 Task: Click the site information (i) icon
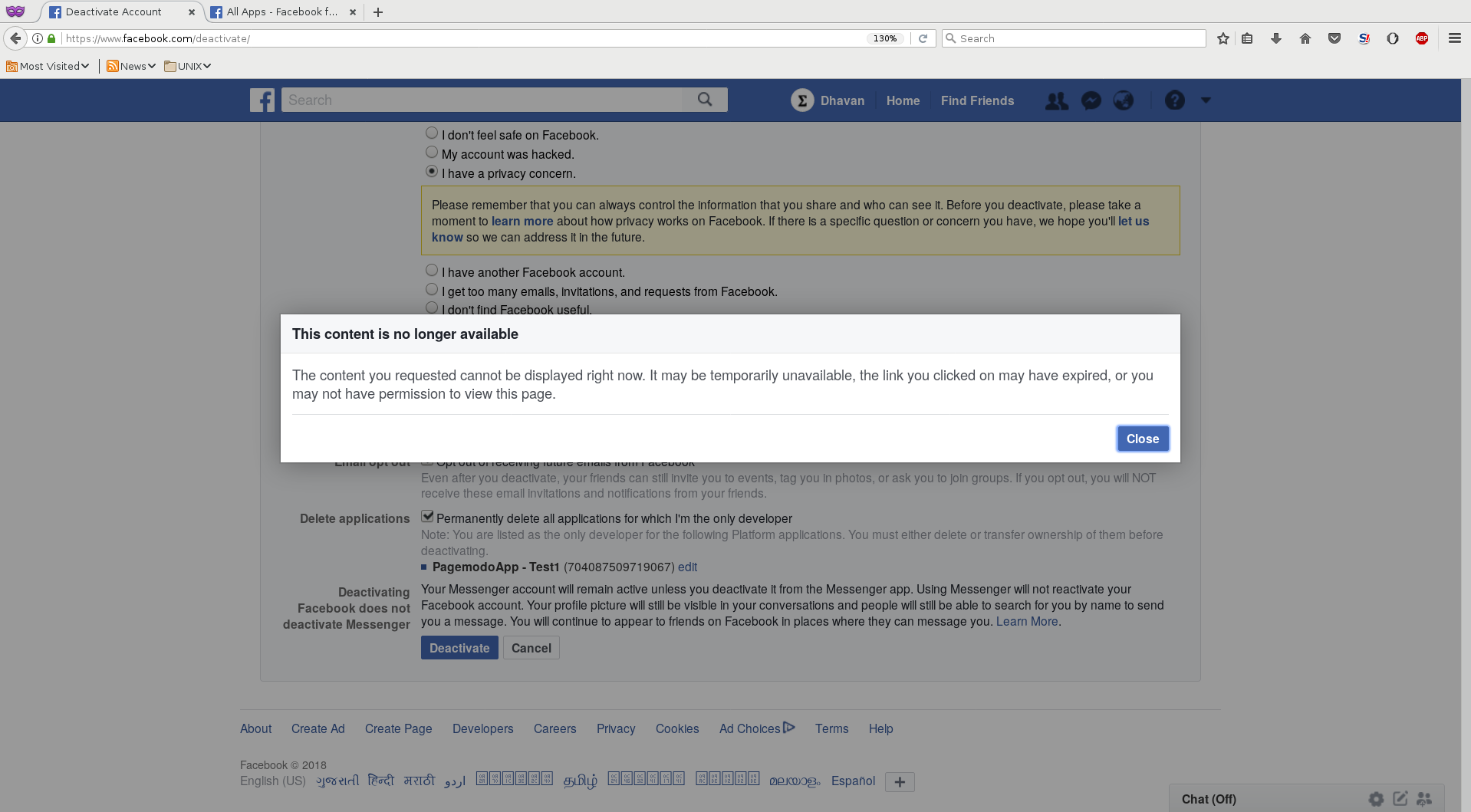click(x=38, y=38)
